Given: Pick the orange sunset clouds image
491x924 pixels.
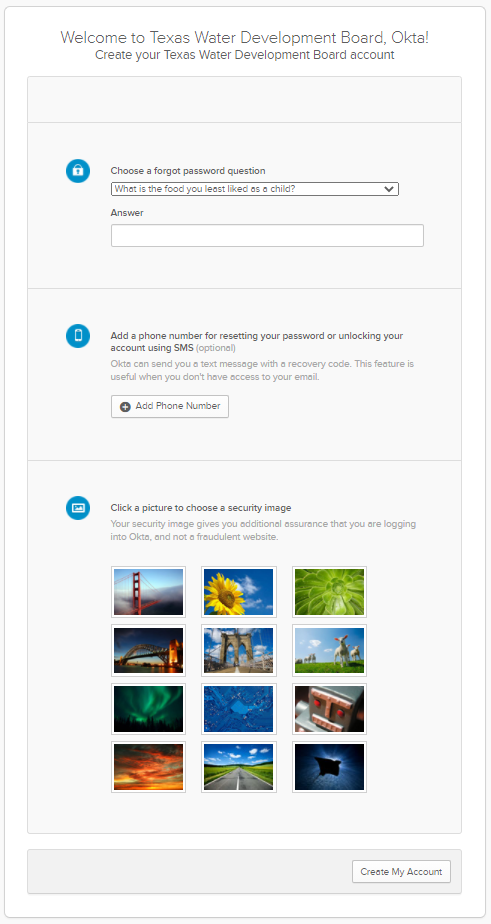Looking at the screenshot, I should pyautogui.click(x=149, y=767).
